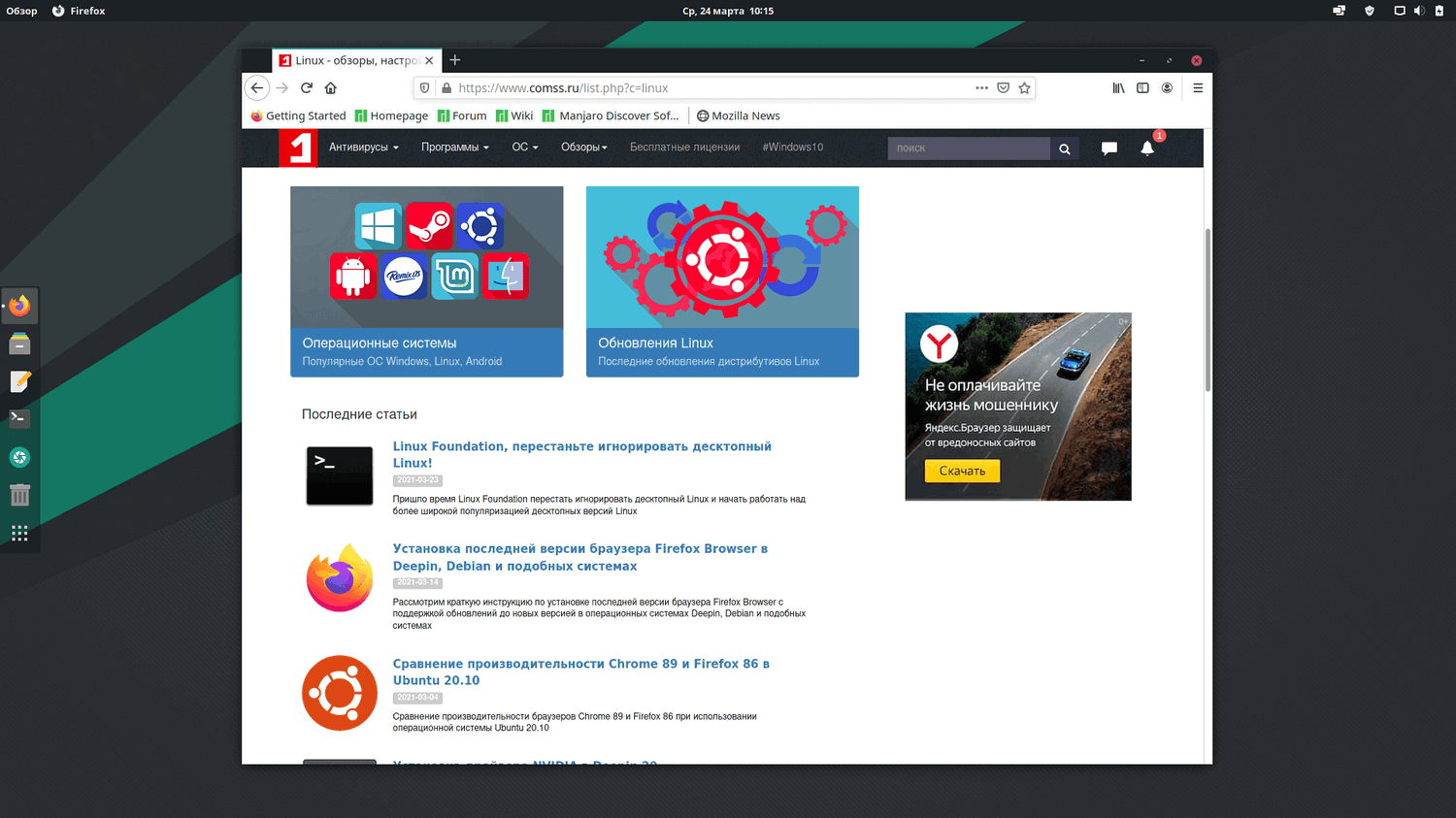This screenshot has height=818, width=1456.
Task: Expand the Обзоры dropdown menu
Action: [x=584, y=147]
